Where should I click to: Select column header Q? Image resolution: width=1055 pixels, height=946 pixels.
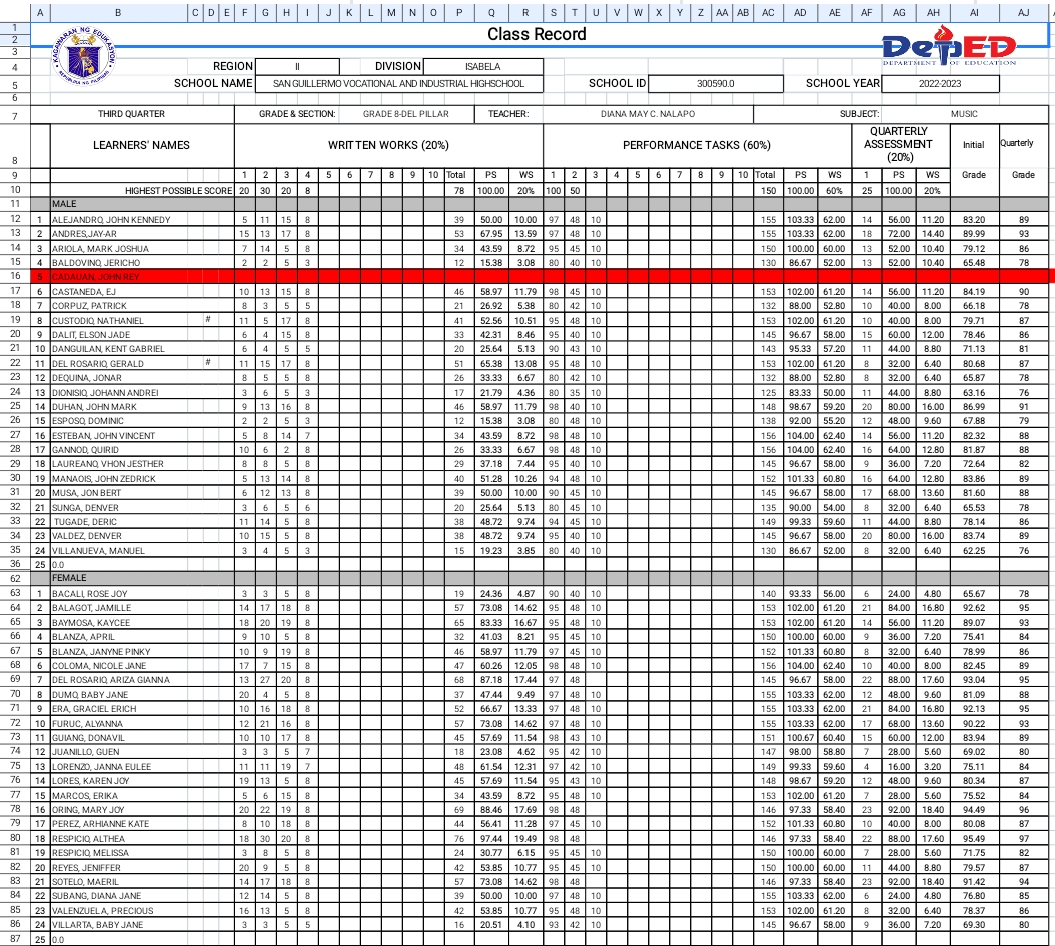[491, 12]
